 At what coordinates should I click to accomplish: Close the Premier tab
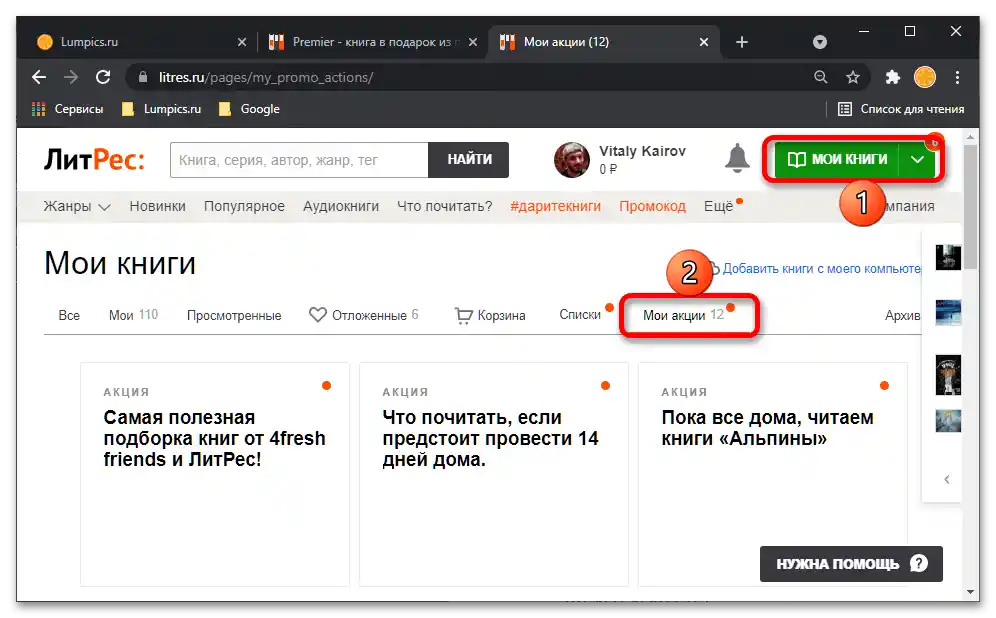(x=473, y=42)
